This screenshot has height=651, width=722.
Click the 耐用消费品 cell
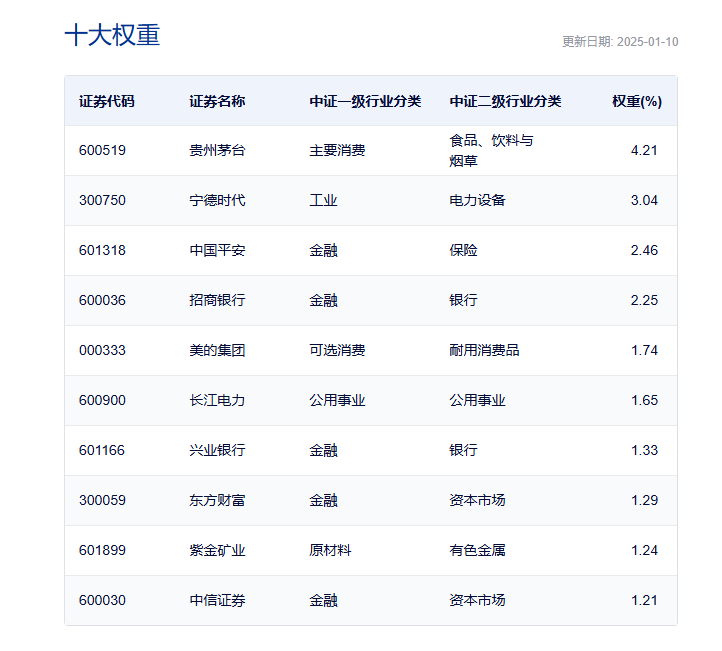[x=484, y=350]
